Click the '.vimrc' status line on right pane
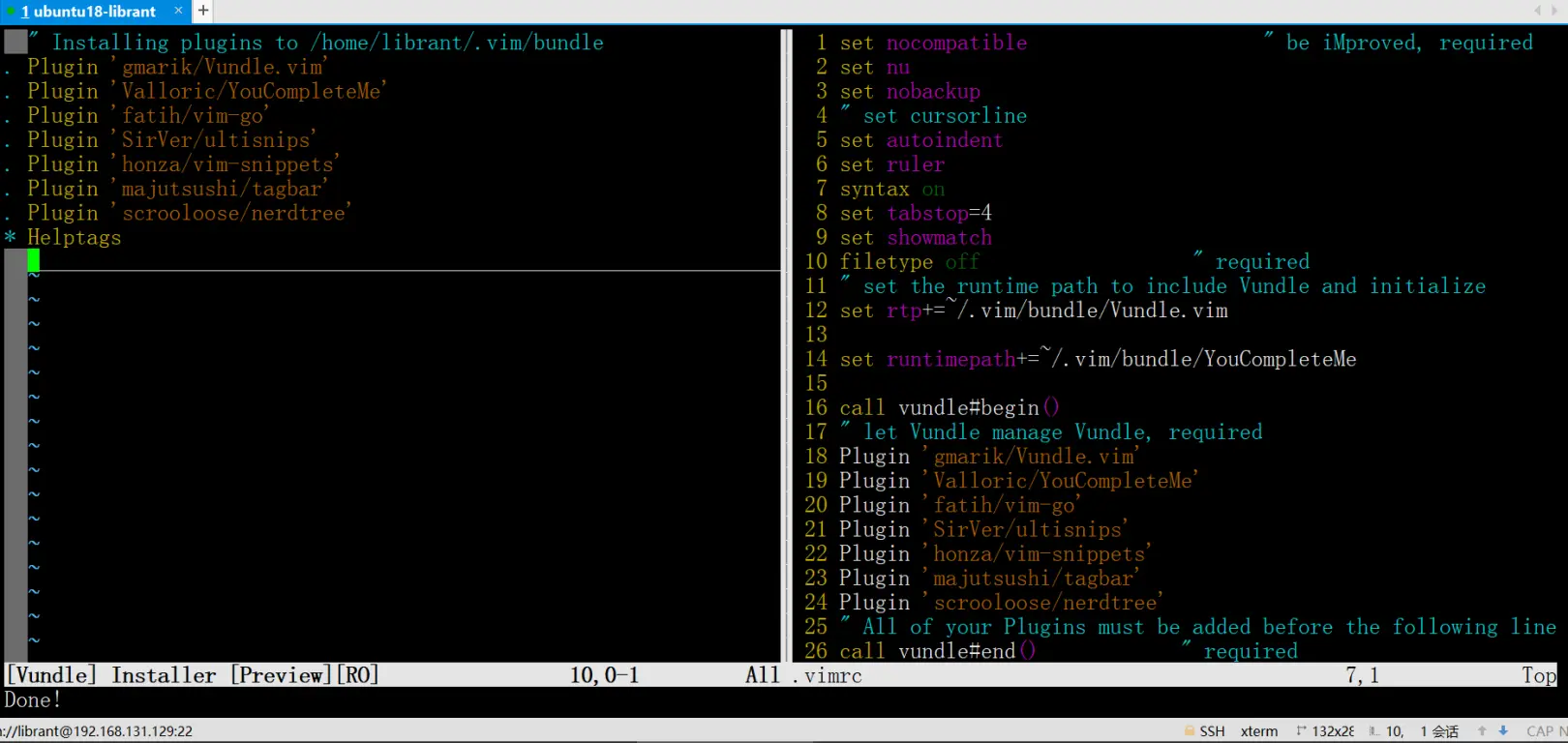The height and width of the screenshot is (743, 1568). point(1174,675)
